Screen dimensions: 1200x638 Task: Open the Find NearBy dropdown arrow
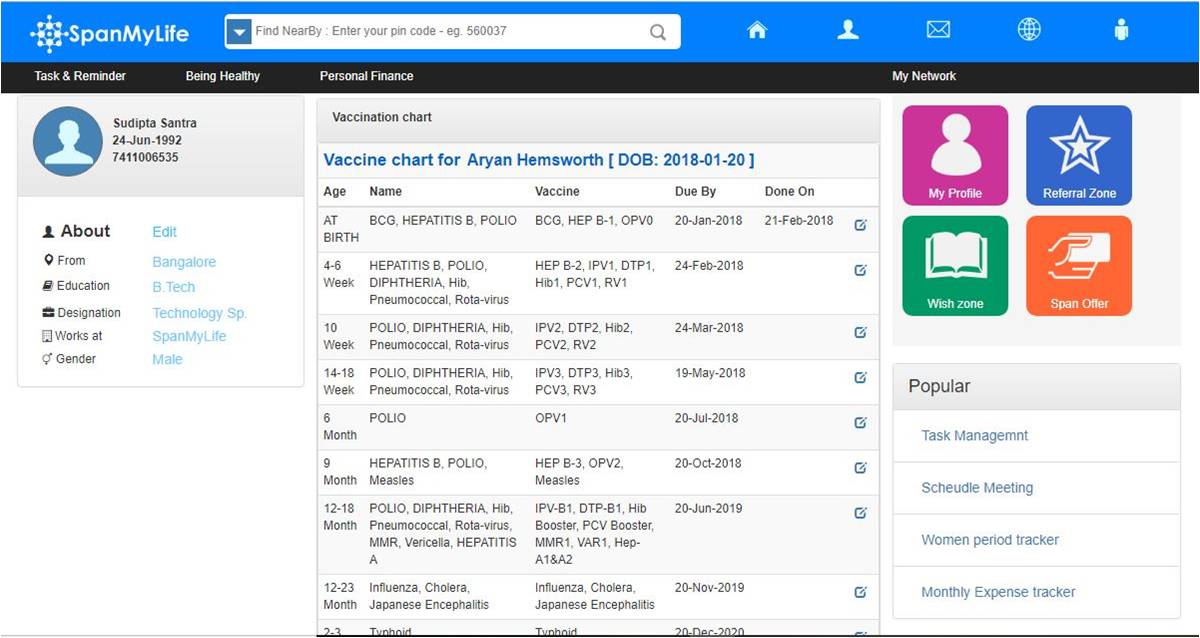[238, 32]
